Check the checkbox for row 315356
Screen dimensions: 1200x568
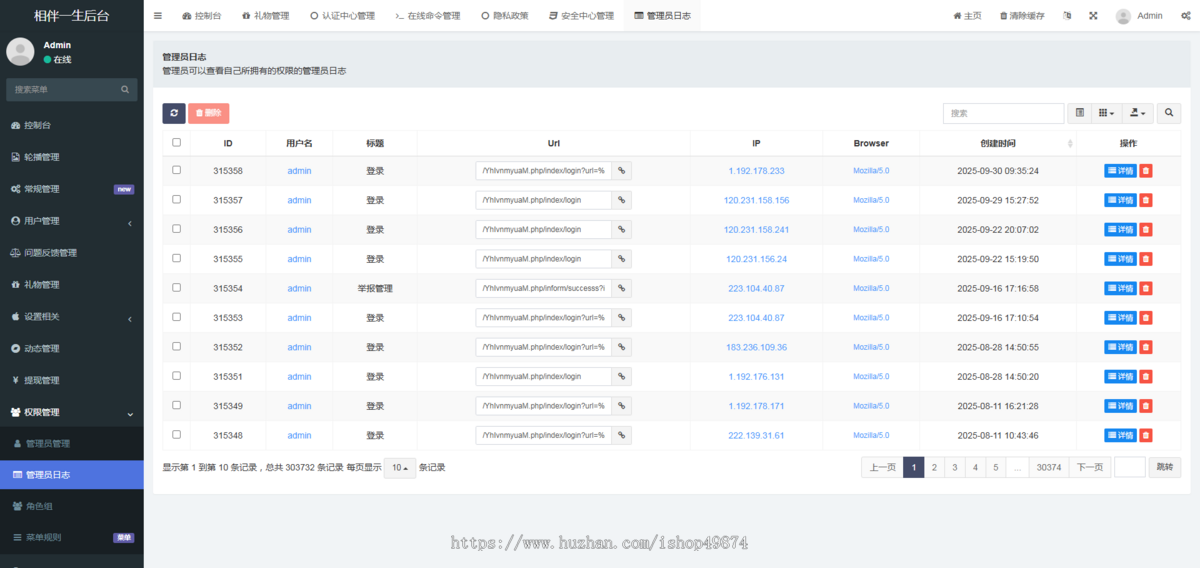click(x=177, y=228)
